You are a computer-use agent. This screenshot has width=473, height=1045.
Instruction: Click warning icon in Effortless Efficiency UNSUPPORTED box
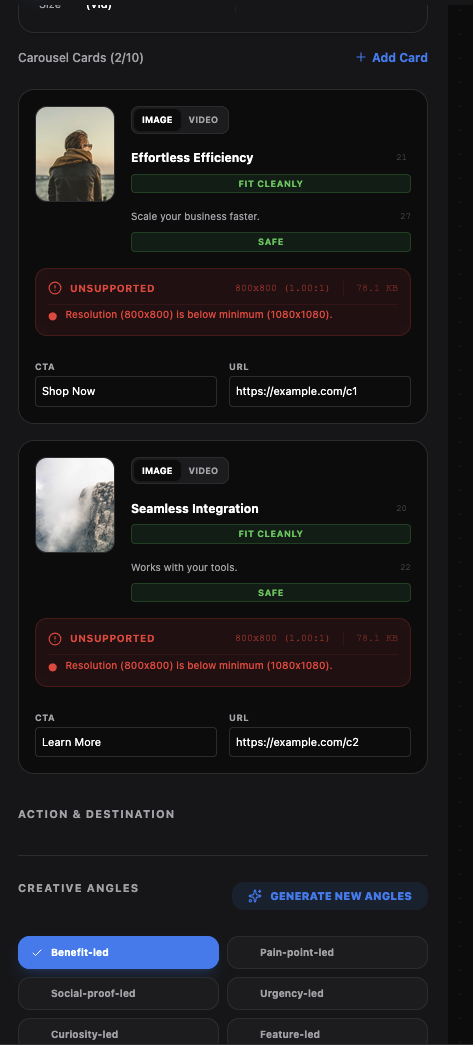55,288
